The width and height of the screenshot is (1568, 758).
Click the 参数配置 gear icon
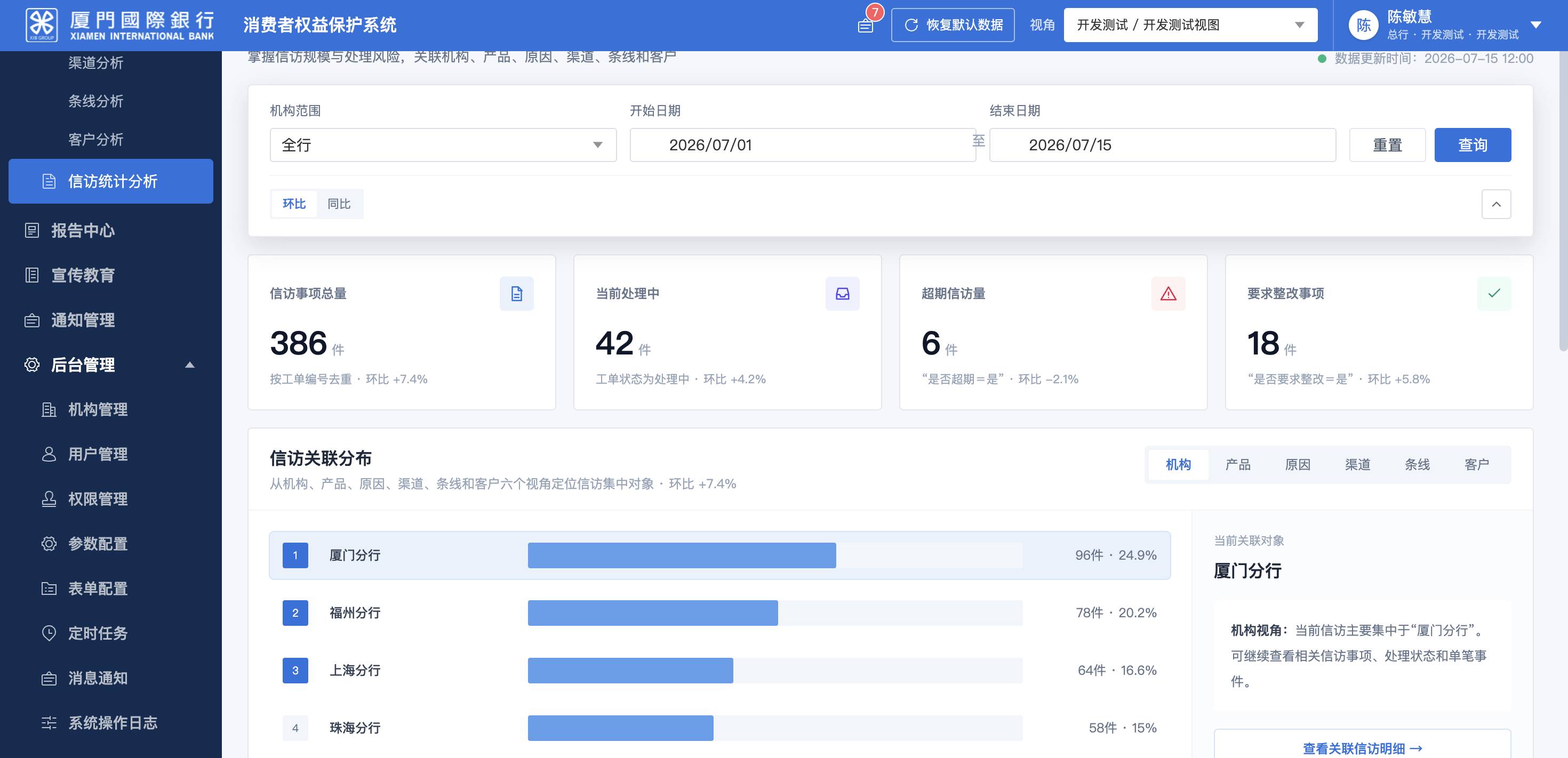pos(49,544)
